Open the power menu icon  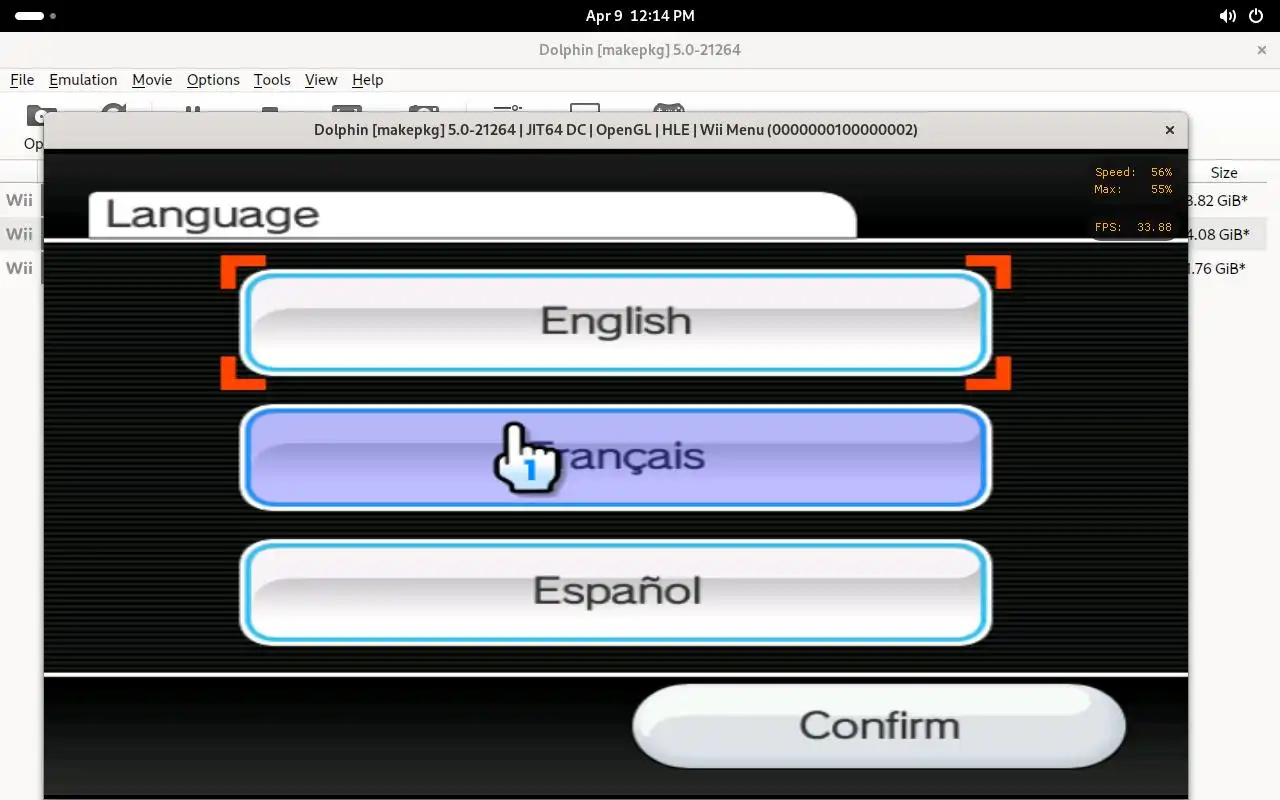(1256, 16)
